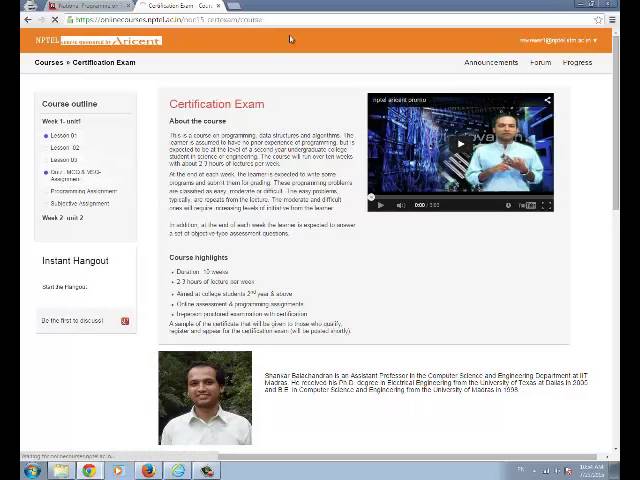Screen dimensions: 640x480
Task: Open Lesson 01 in course outline
Action: 63,135
